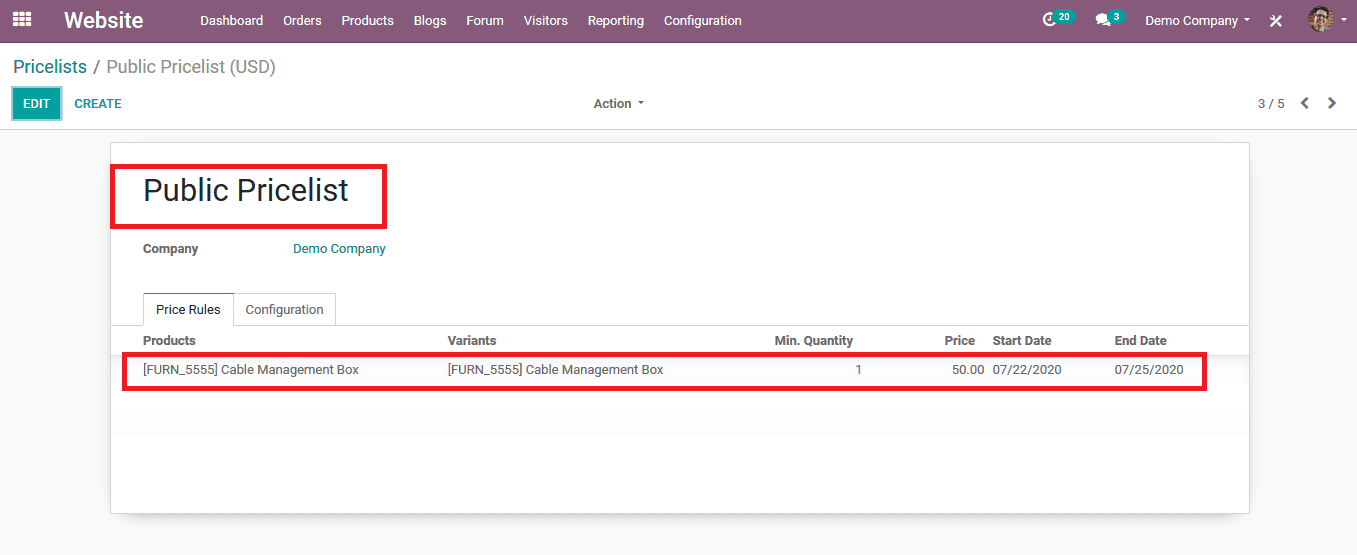Screen dimensions: 1357x555
Task: Expand the Demo Company switcher dropdown
Action: tap(1197, 21)
